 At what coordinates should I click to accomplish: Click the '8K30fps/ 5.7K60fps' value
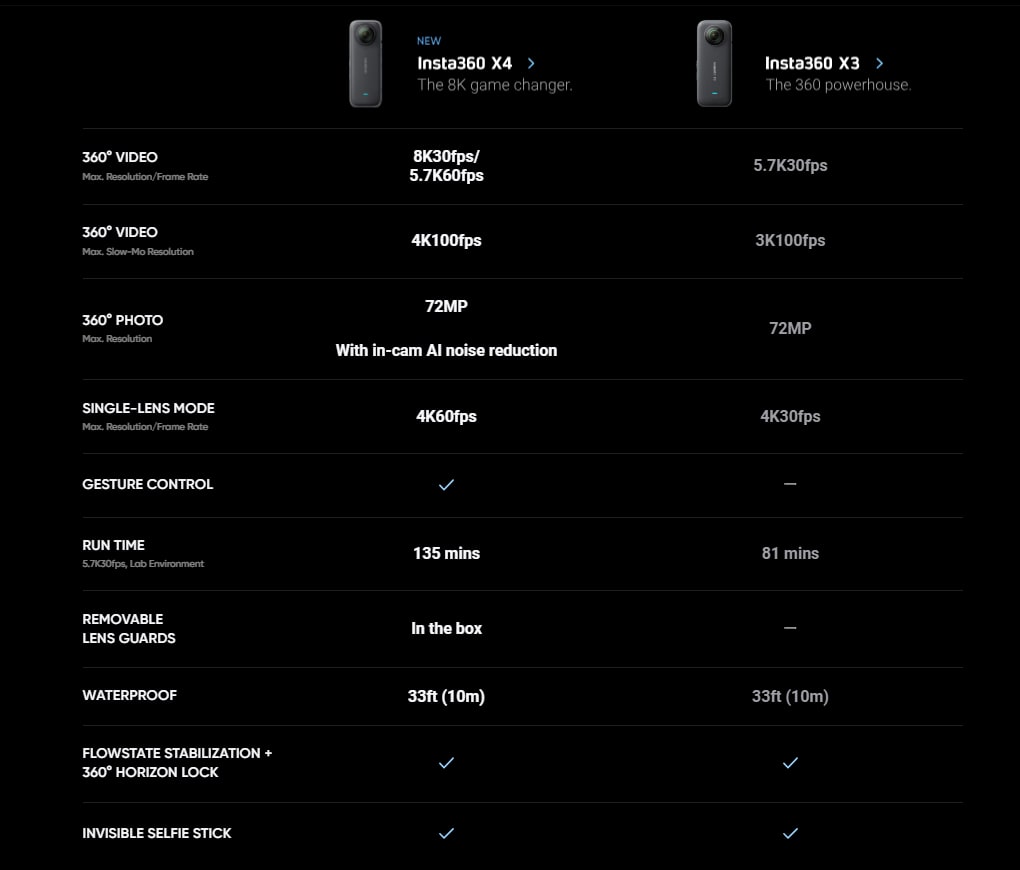coord(446,166)
